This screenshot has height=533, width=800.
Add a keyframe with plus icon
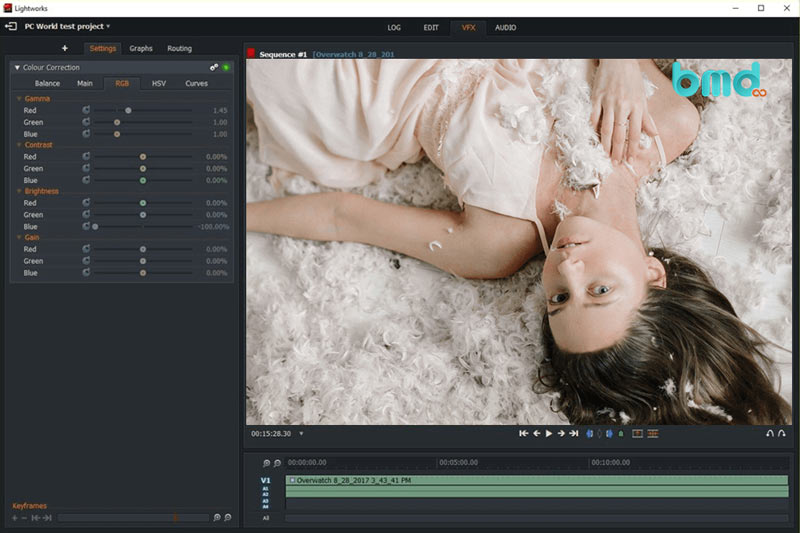tap(15, 518)
